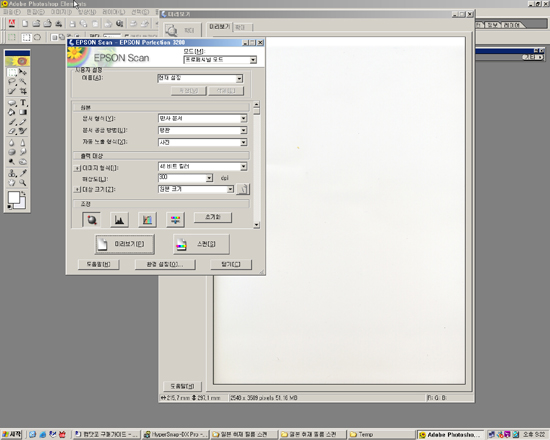This screenshot has width=550, height=440.
Task: Select the Zoom tool in toolbox
Action: click(x=23, y=183)
